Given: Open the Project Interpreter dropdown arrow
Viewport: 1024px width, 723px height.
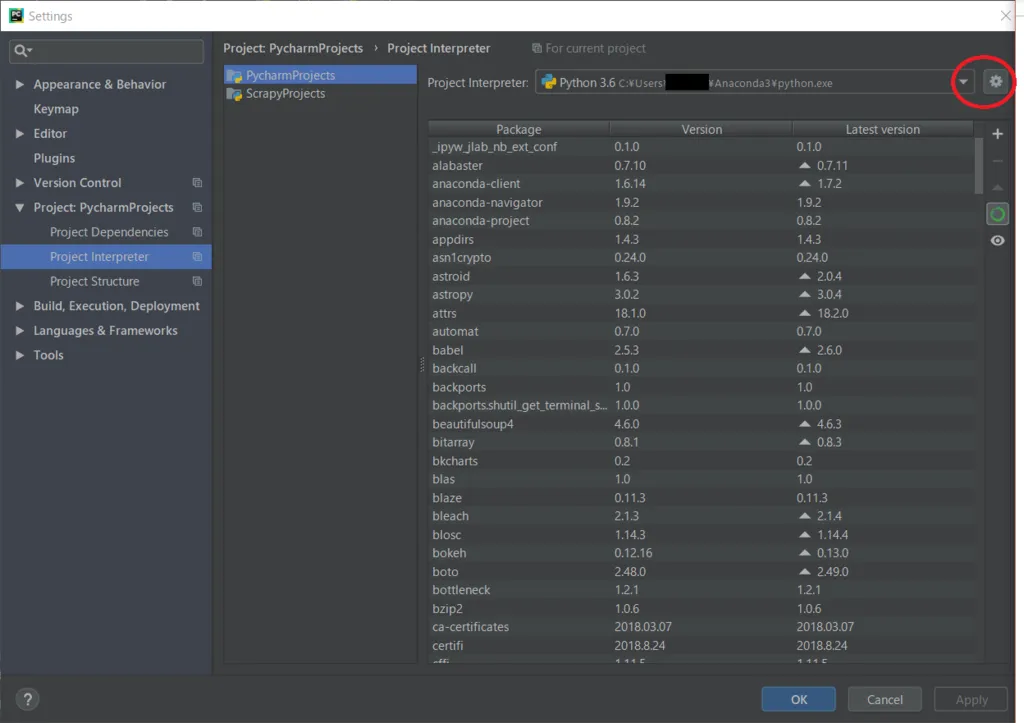Looking at the screenshot, I should (963, 82).
